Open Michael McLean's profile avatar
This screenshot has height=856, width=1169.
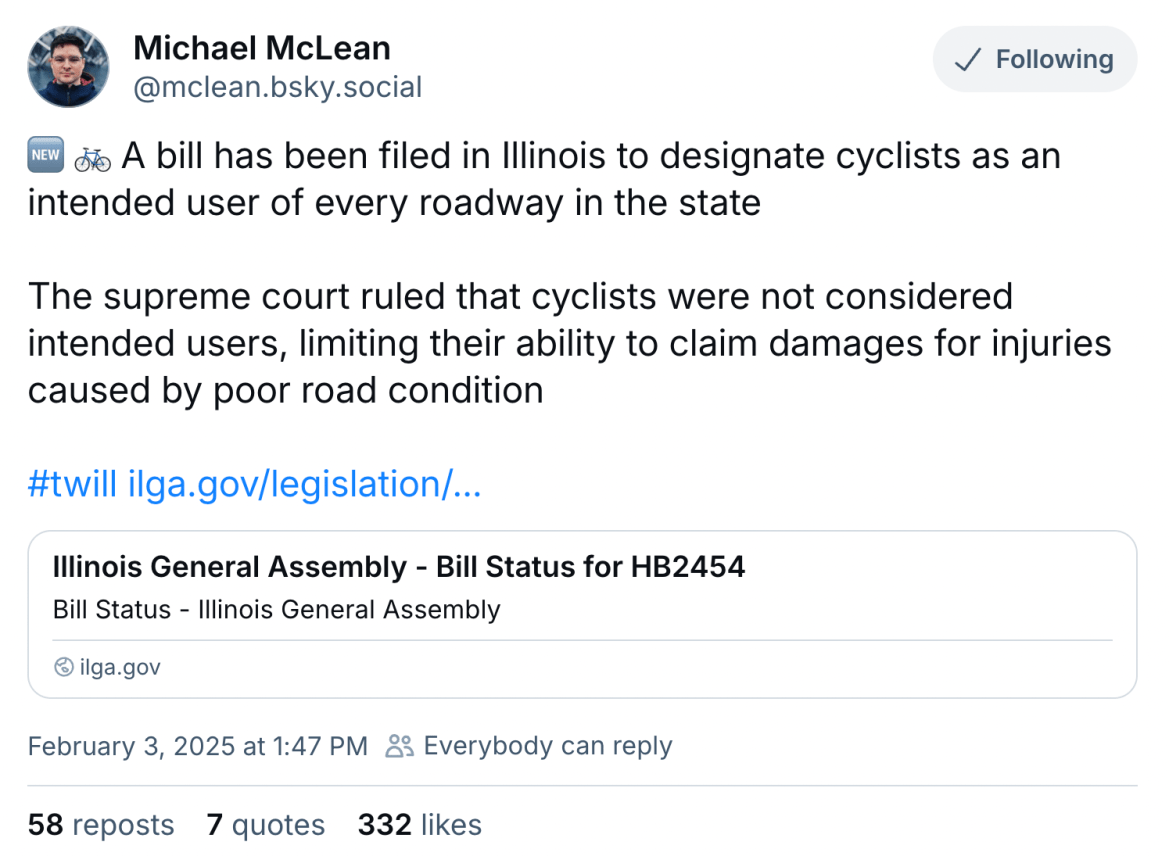[x=67, y=67]
